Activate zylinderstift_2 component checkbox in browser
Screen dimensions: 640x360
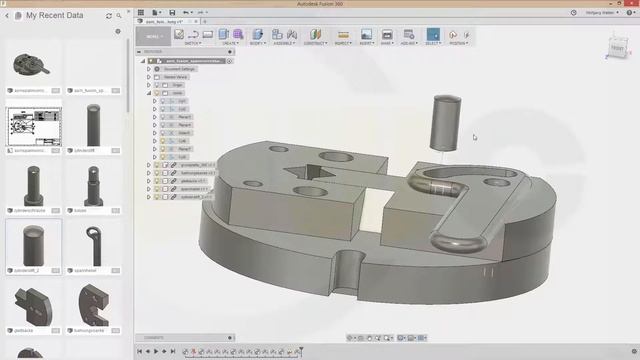click(165, 197)
